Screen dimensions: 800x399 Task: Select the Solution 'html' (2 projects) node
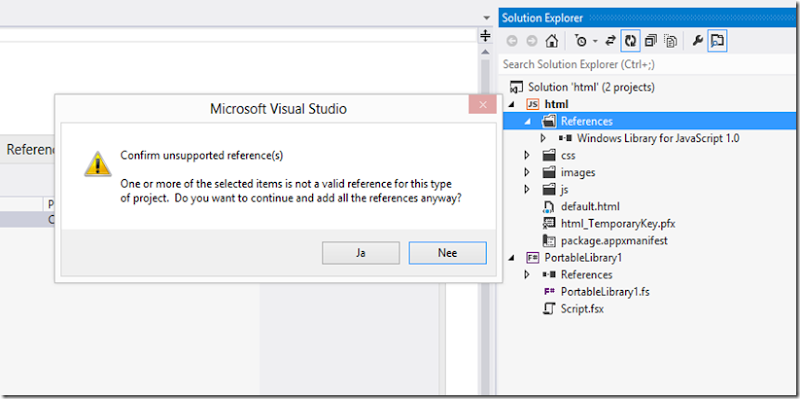[x=591, y=87]
